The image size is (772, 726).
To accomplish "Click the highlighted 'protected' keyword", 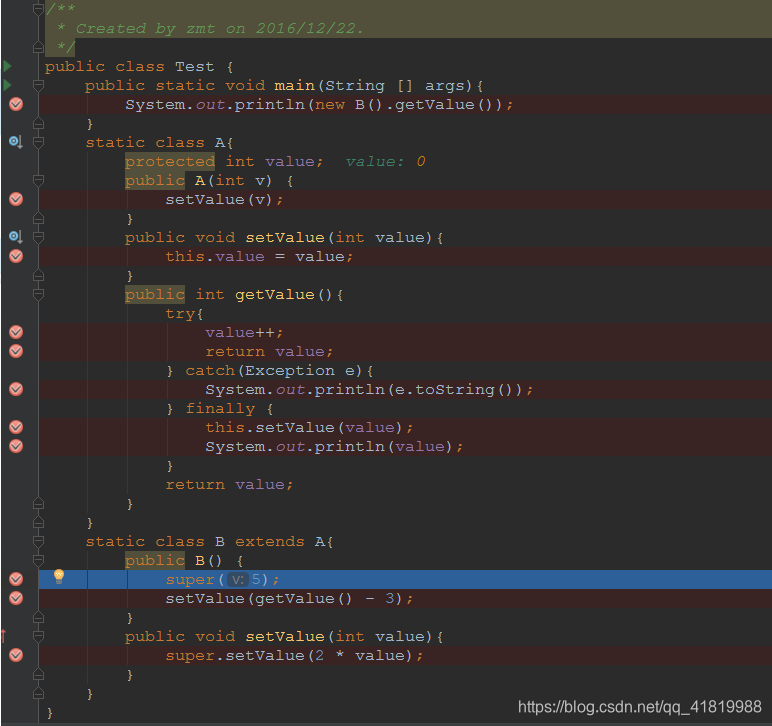I will tap(170, 161).
